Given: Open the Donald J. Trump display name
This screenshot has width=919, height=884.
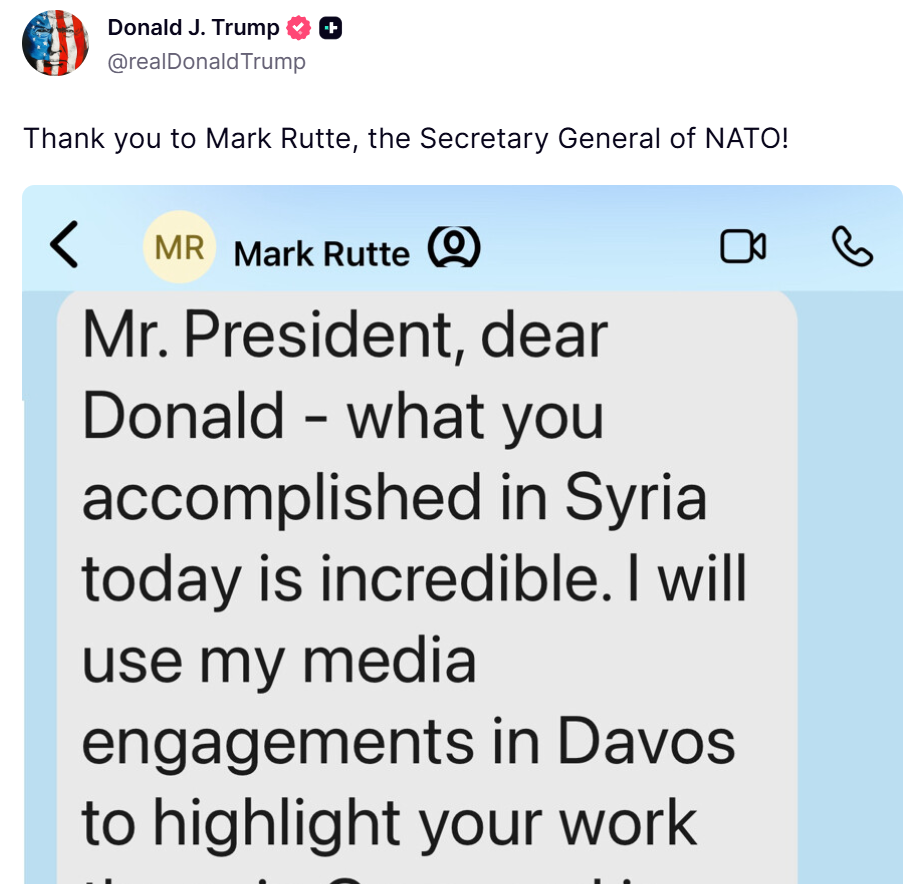Looking at the screenshot, I should point(193,28).
